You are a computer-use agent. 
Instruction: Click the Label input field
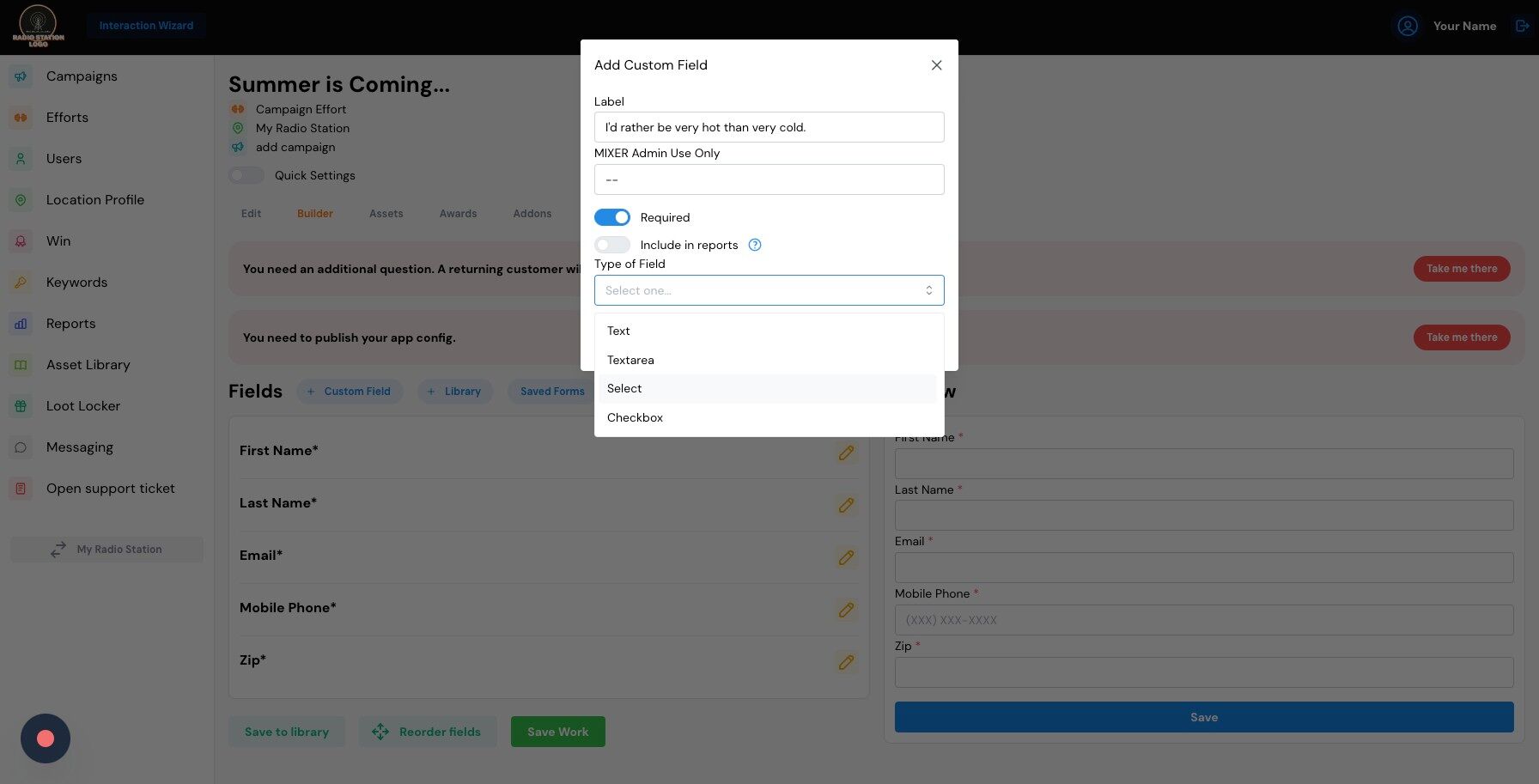point(769,127)
